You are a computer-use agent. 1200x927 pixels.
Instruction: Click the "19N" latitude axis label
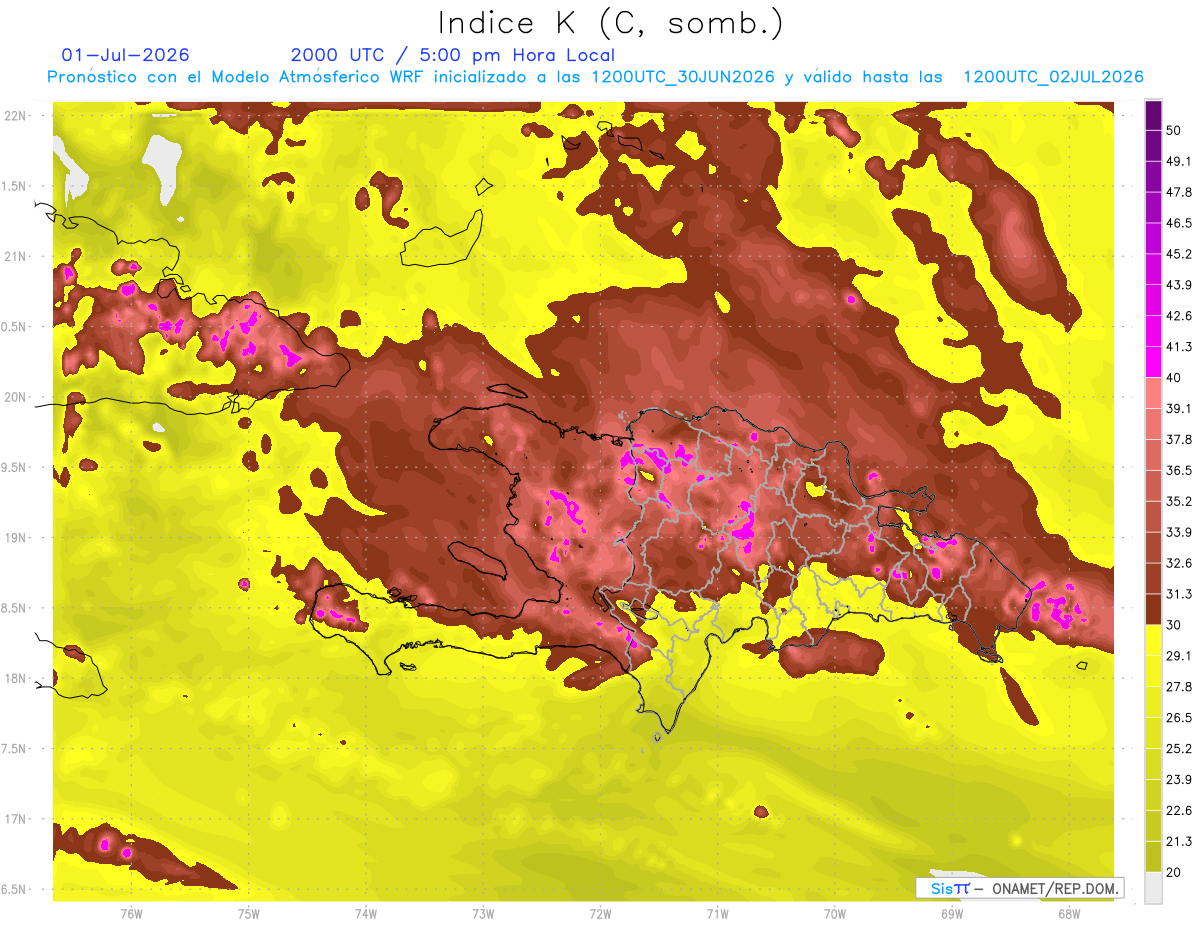point(15,538)
